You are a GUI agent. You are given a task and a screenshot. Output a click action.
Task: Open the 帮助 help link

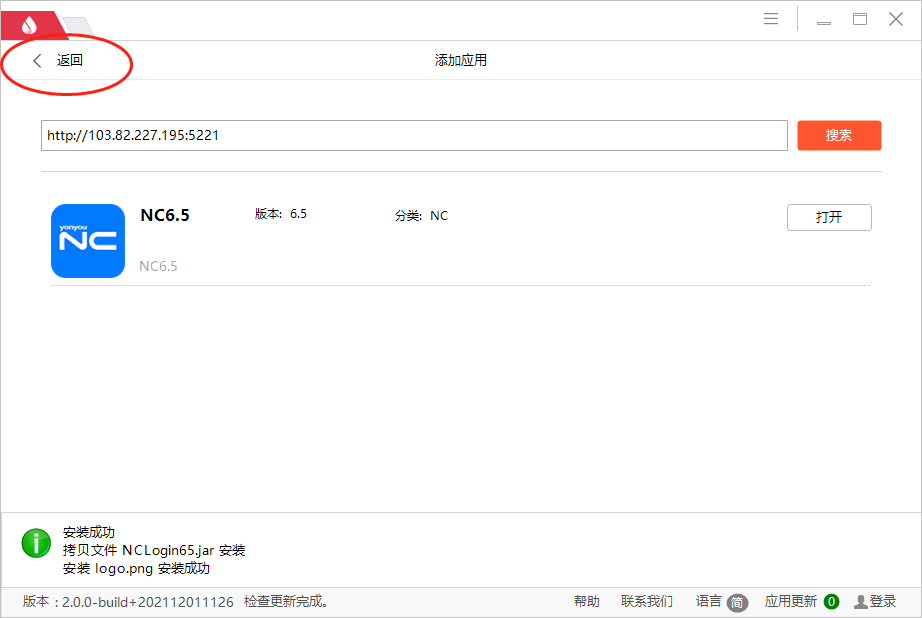point(587,602)
